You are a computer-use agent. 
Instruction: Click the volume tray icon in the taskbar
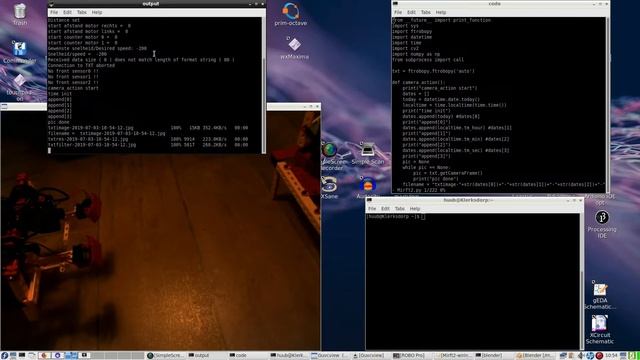coord(580,356)
